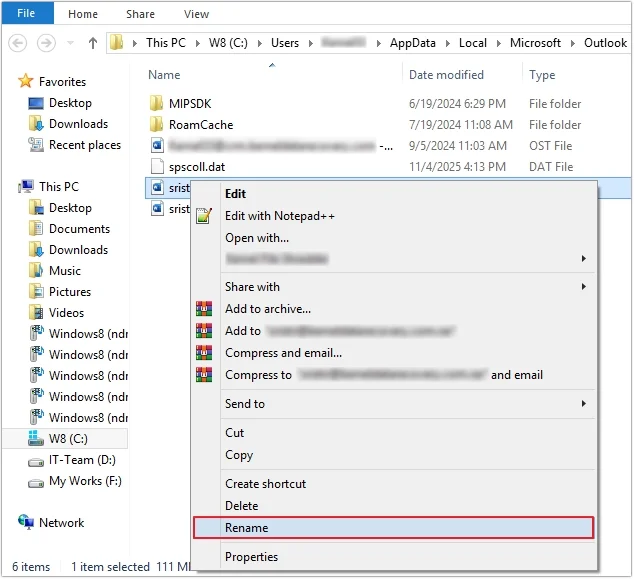Click the Back navigation arrow

pos(18,43)
